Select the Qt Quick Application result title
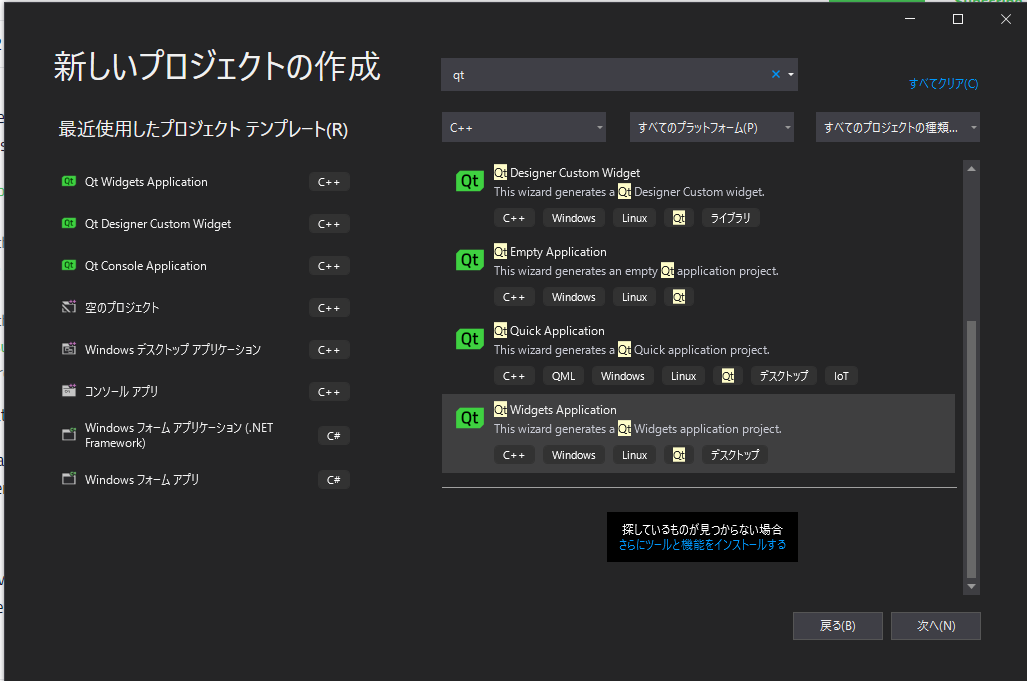Viewport: 1027px width, 681px height. click(549, 331)
